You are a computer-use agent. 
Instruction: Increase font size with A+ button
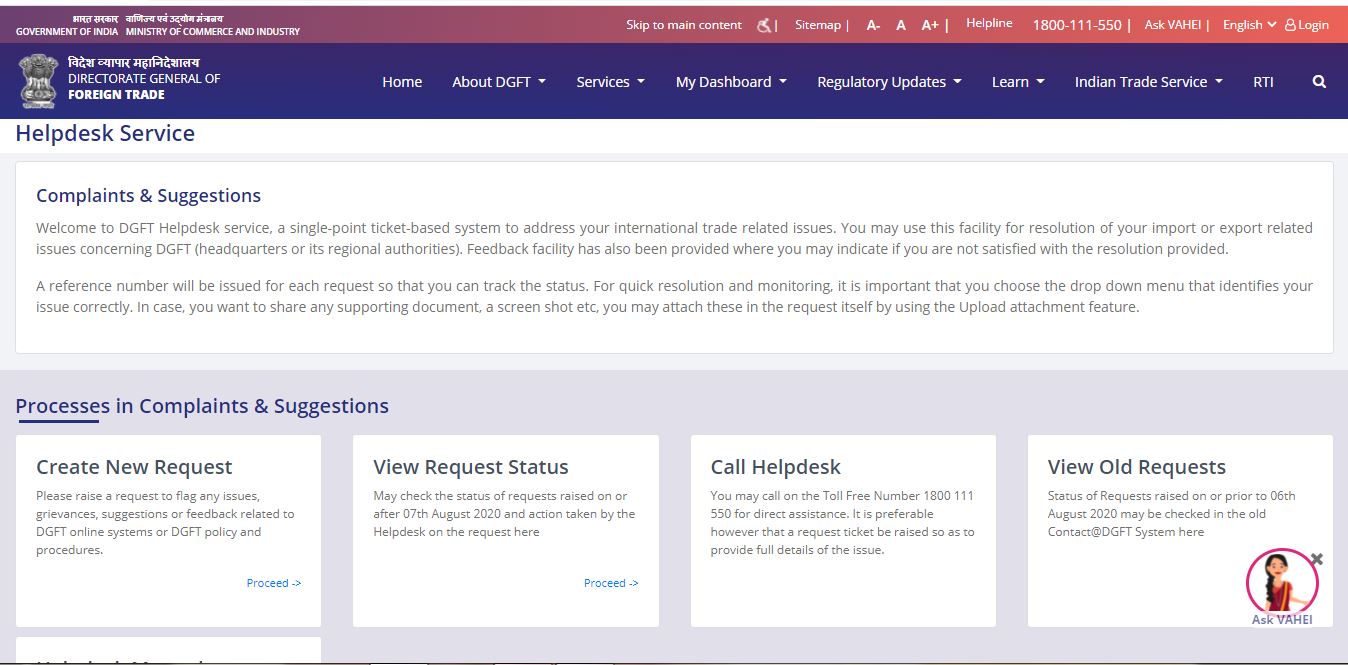coord(930,25)
